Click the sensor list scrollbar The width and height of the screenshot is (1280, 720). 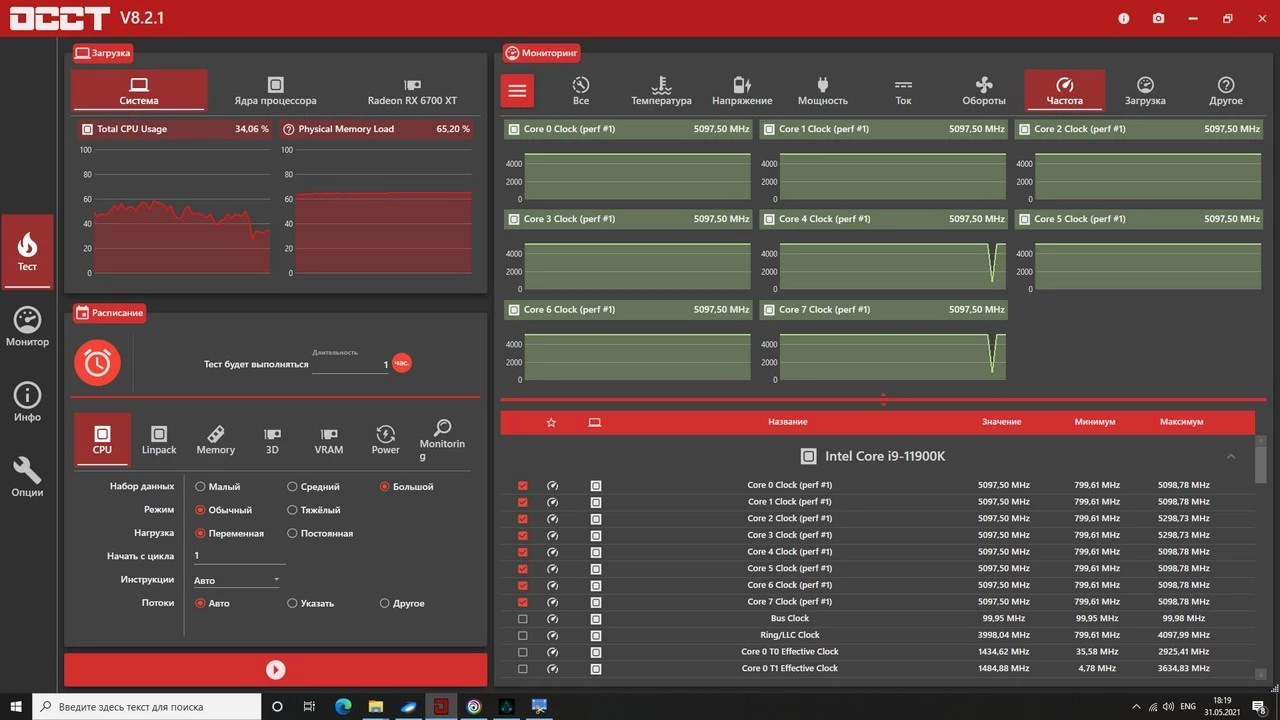click(x=1261, y=463)
